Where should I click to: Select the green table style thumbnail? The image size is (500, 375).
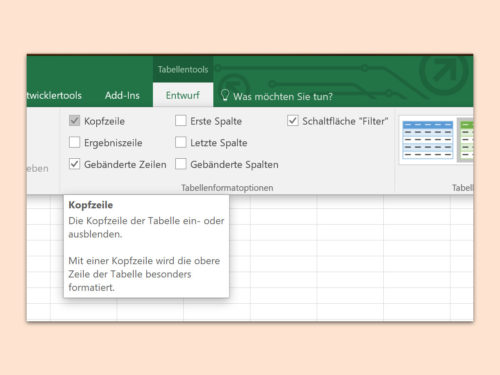[x=466, y=140]
